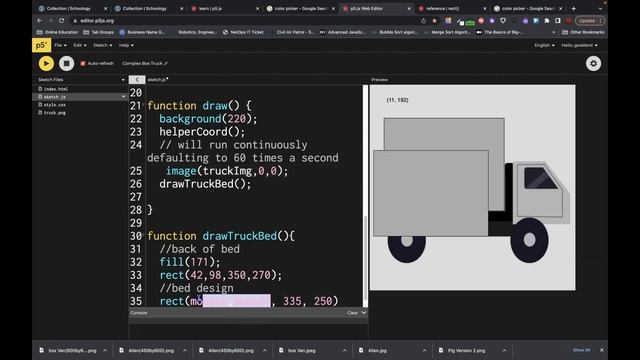The width and height of the screenshot is (640, 360).
Task: Click Show All downloads
Action: coord(581,350)
